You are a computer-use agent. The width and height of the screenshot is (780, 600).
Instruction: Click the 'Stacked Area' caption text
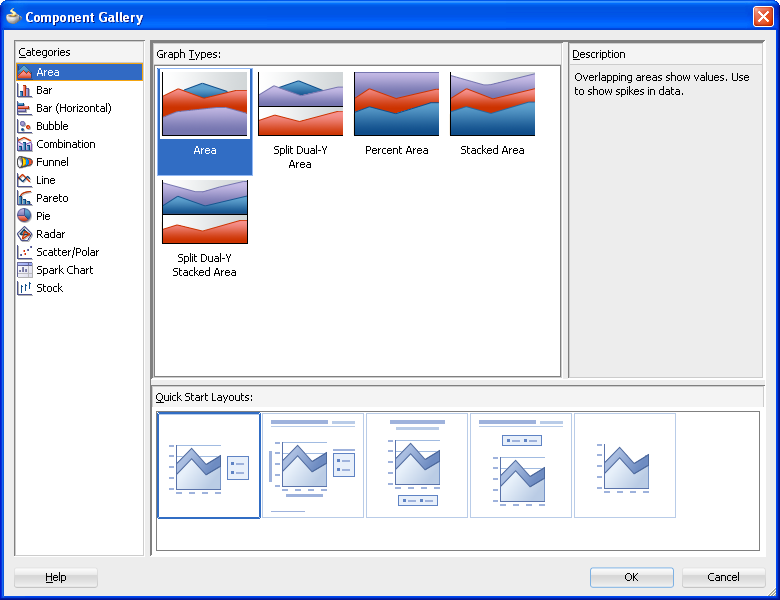coord(492,150)
